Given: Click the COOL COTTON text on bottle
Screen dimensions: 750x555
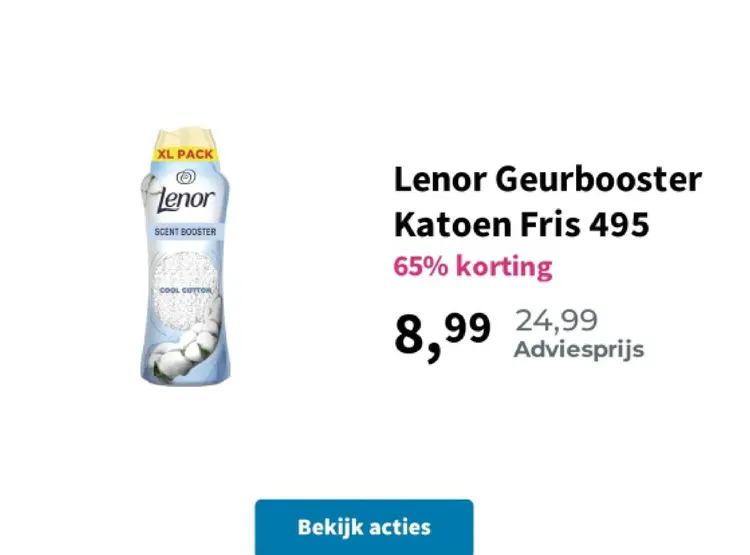Looking at the screenshot, I should [x=185, y=290].
